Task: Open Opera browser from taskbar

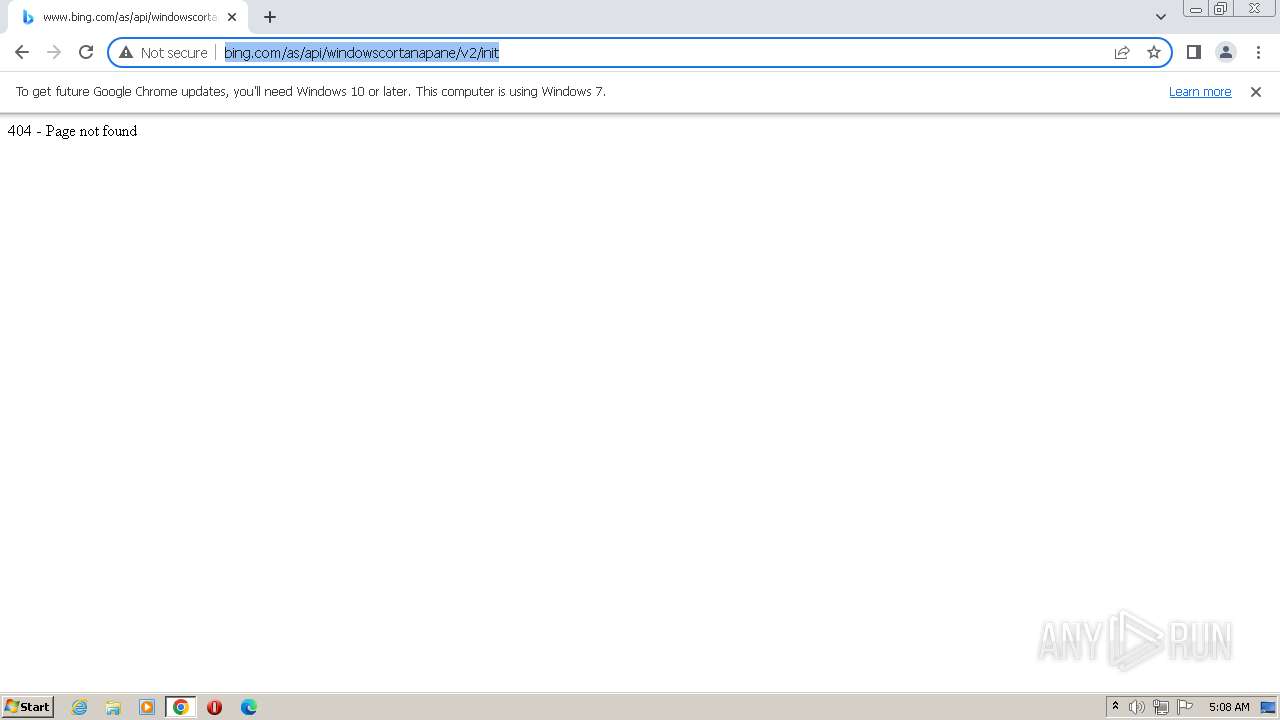Action: click(x=214, y=707)
